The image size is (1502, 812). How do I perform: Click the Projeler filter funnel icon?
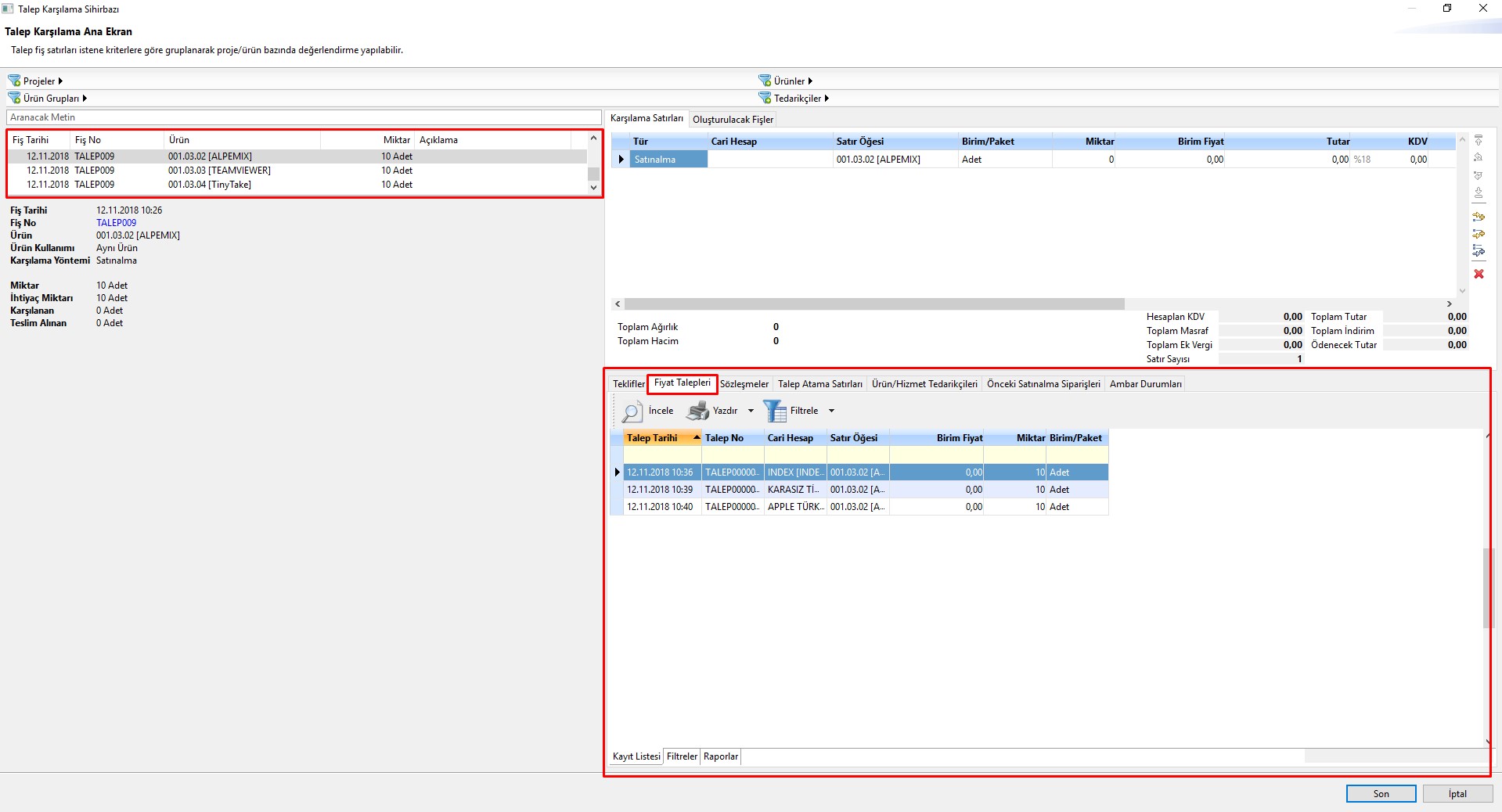(x=14, y=81)
